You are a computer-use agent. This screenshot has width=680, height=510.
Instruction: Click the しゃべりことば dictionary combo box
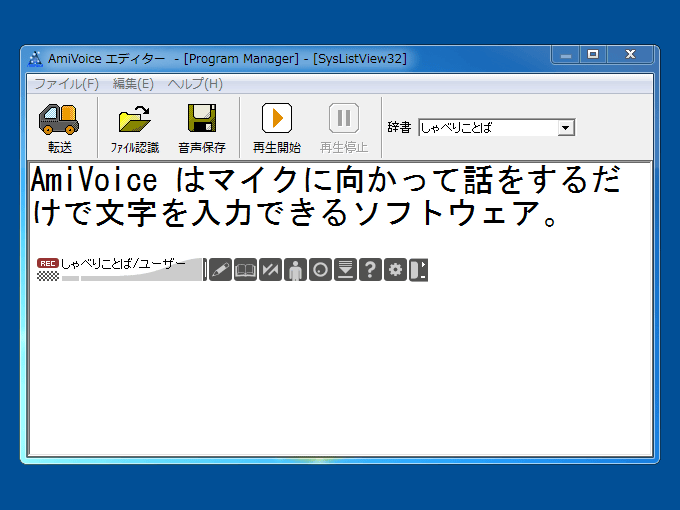497,128
